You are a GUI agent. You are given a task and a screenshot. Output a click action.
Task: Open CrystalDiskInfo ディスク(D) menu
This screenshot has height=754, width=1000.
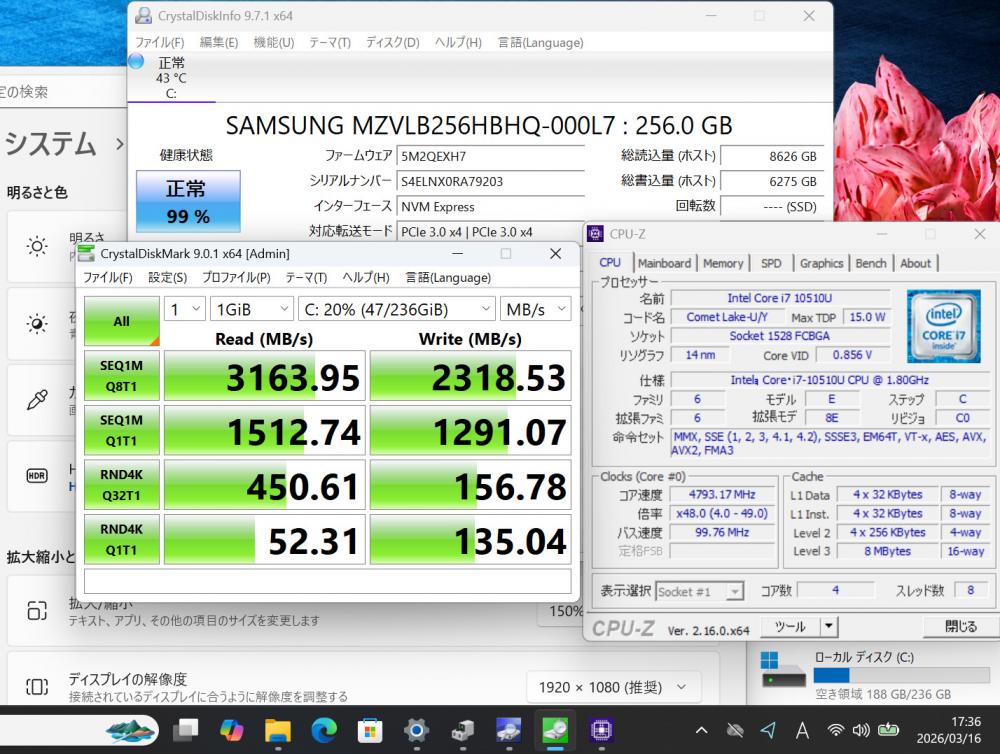point(393,42)
